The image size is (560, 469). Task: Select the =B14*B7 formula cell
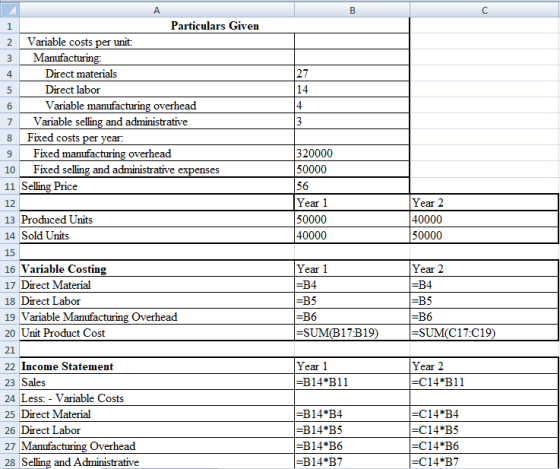coord(352,461)
